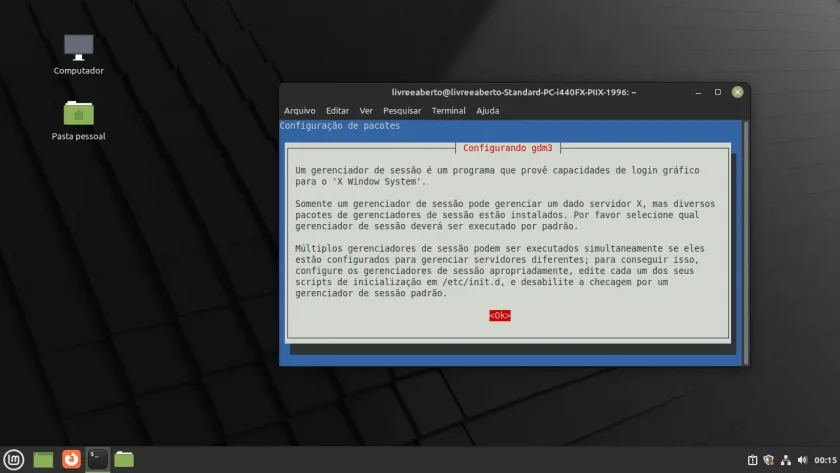Screen dimensions: 840x473
Task: Click the 'Configuração de pacotes' header text
Action: 340,126
